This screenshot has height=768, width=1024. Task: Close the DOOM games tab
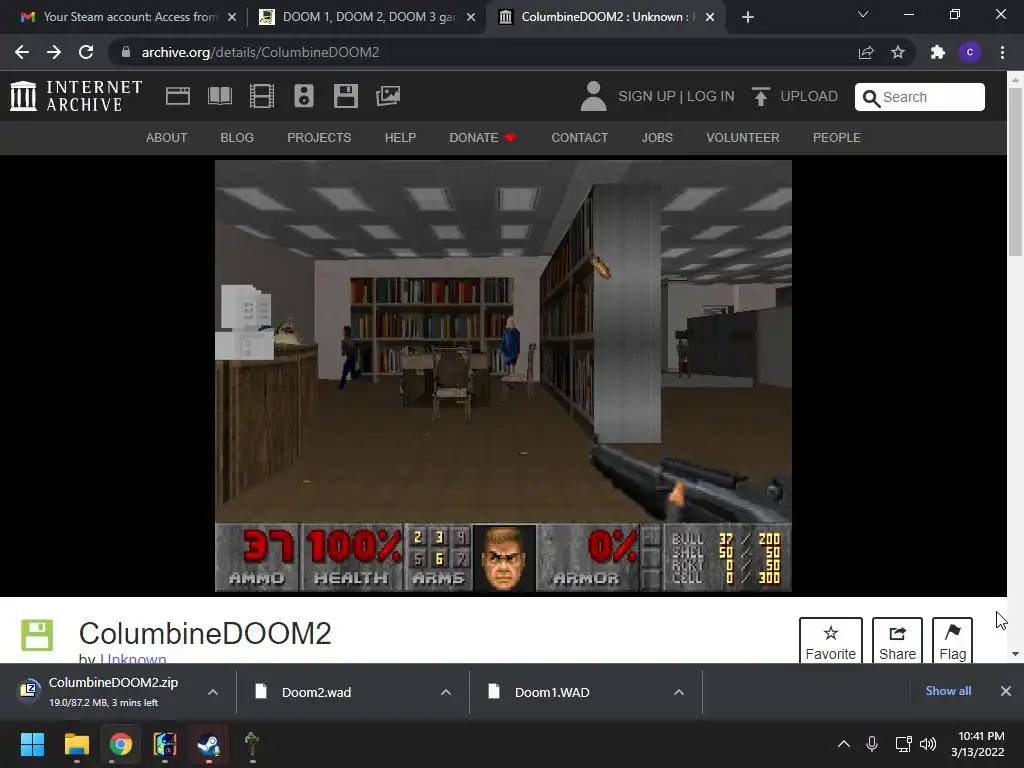471,17
